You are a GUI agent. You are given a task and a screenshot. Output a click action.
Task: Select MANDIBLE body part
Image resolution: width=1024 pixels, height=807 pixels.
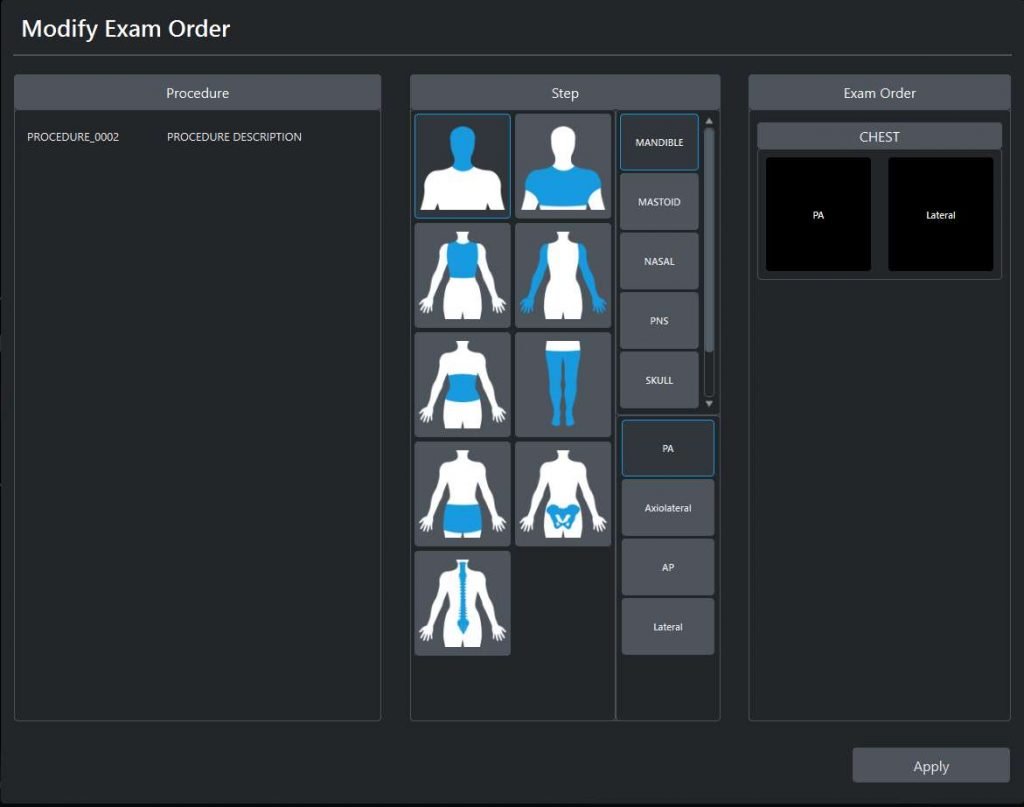pyautogui.click(x=659, y=143)
